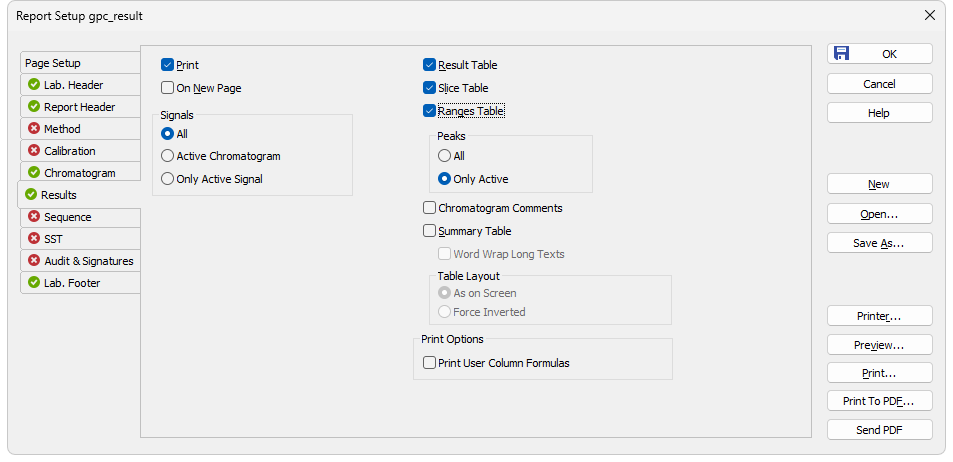953x462 pixels.
Task: Open the Preview dialog button
Action: click(x=879, y=345)
